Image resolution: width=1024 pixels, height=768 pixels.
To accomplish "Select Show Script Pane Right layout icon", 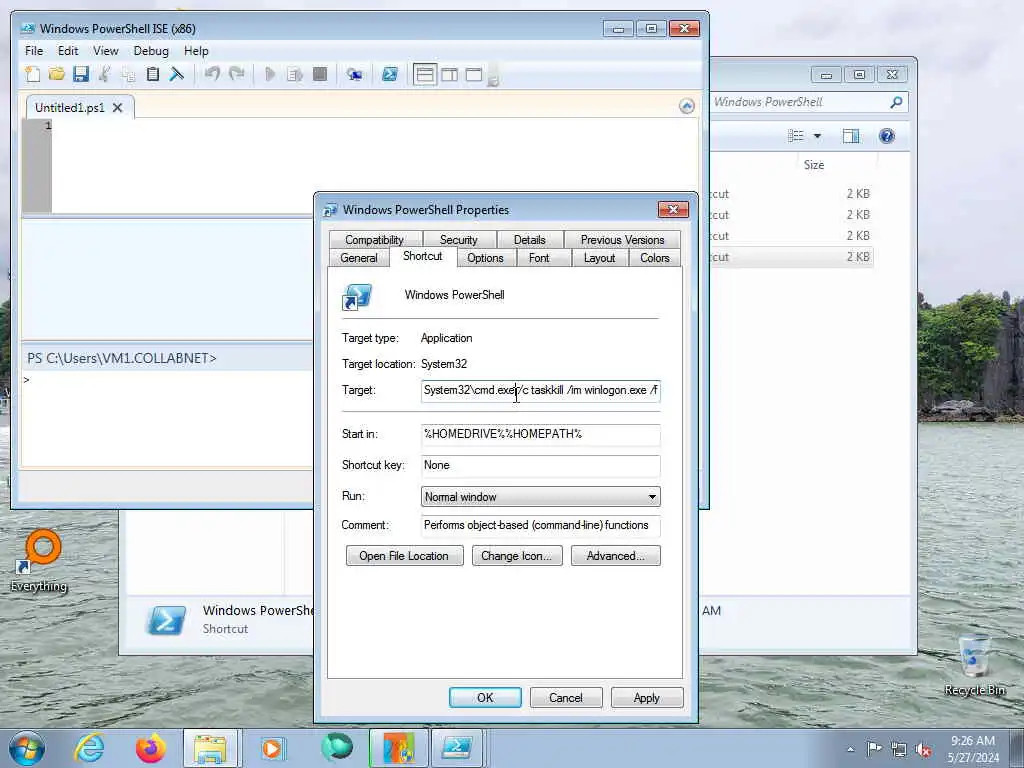I will (450, 74).
